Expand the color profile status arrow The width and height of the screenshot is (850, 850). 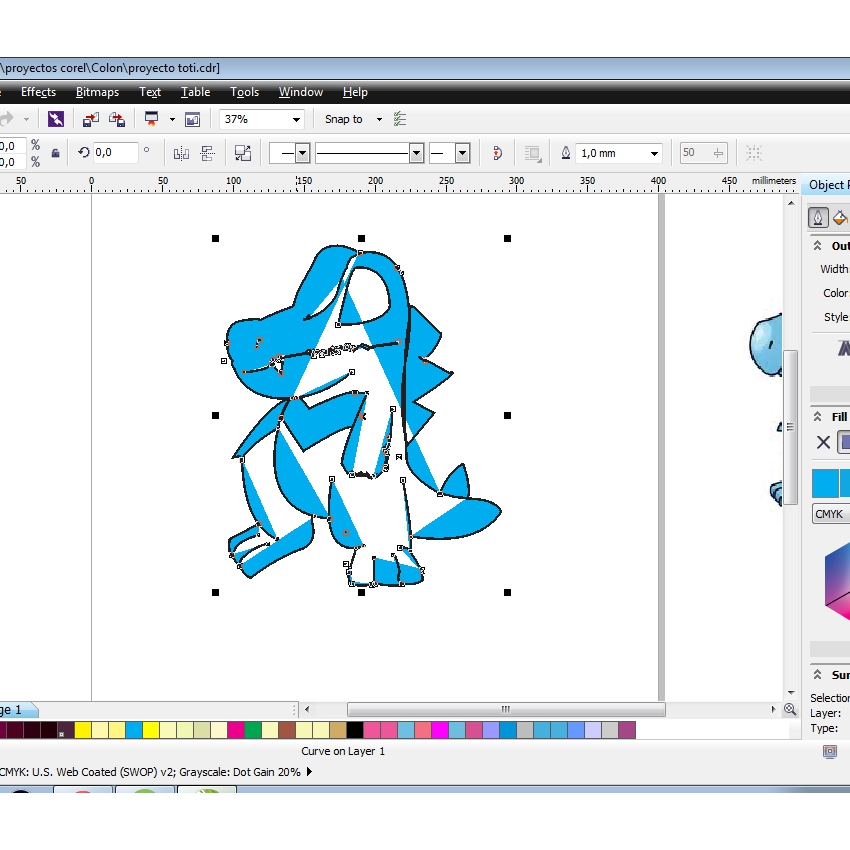[x=310, y=771]
